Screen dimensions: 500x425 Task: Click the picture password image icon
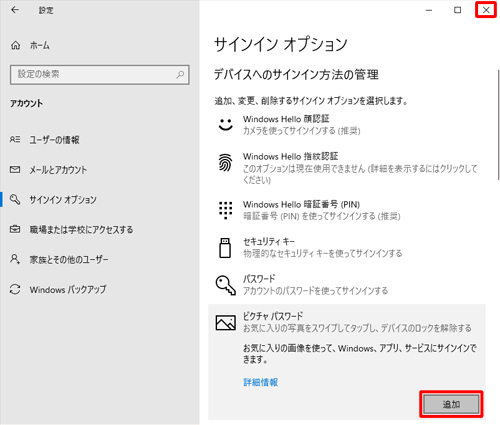click(226, 323)
